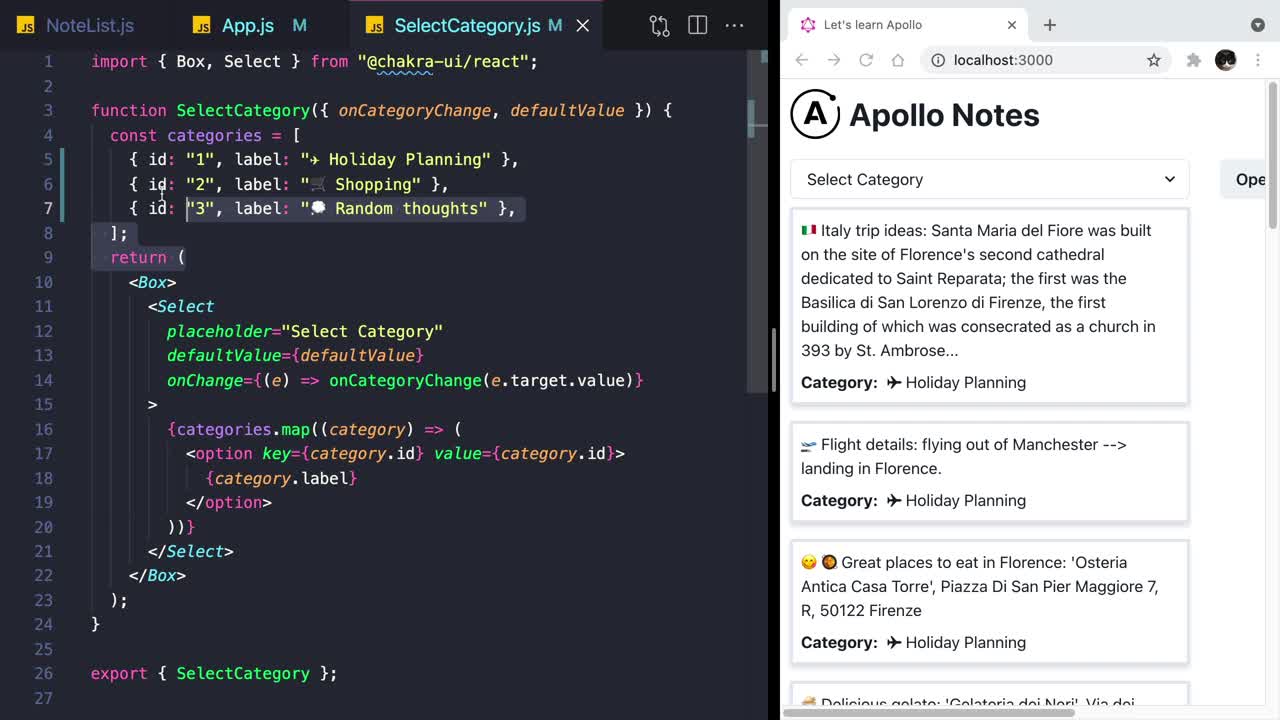Bookmark this page with star icon

point(1153,60)
